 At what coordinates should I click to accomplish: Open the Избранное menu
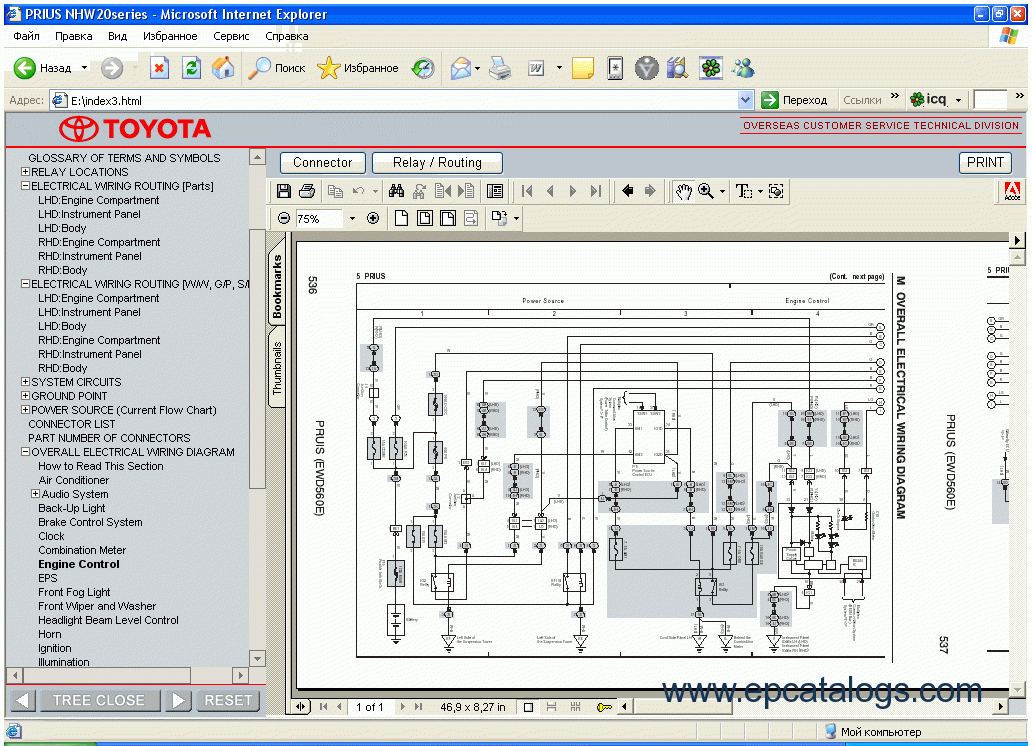170,36
